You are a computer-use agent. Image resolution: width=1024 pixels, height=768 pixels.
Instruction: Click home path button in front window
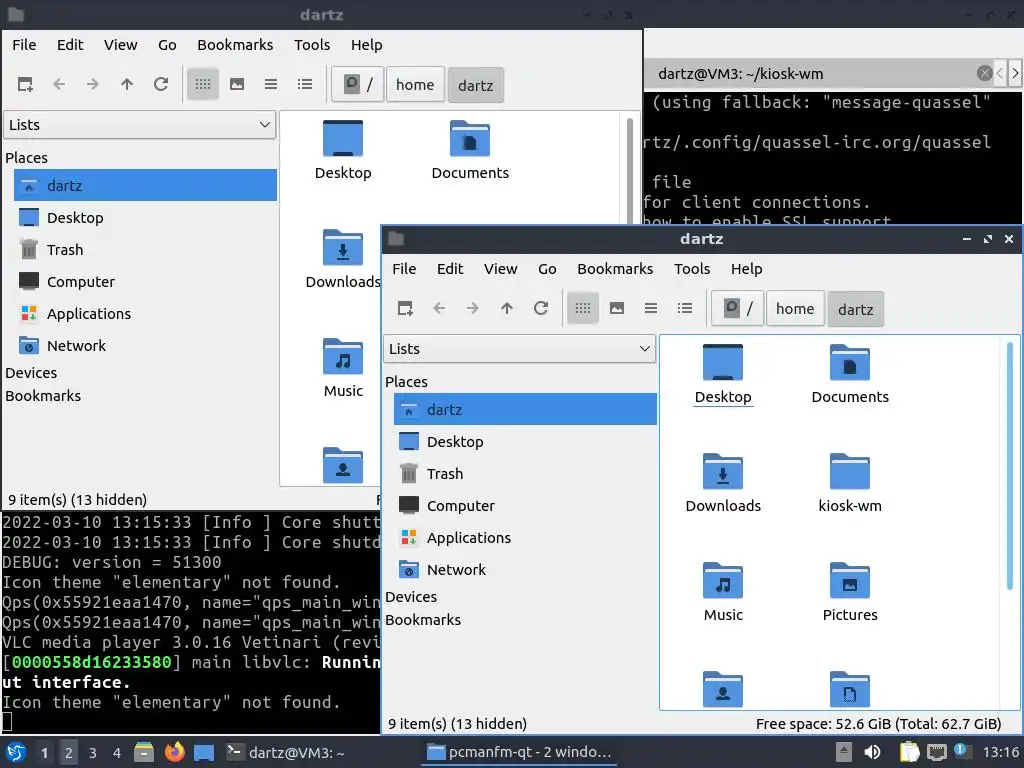[795, 308]
